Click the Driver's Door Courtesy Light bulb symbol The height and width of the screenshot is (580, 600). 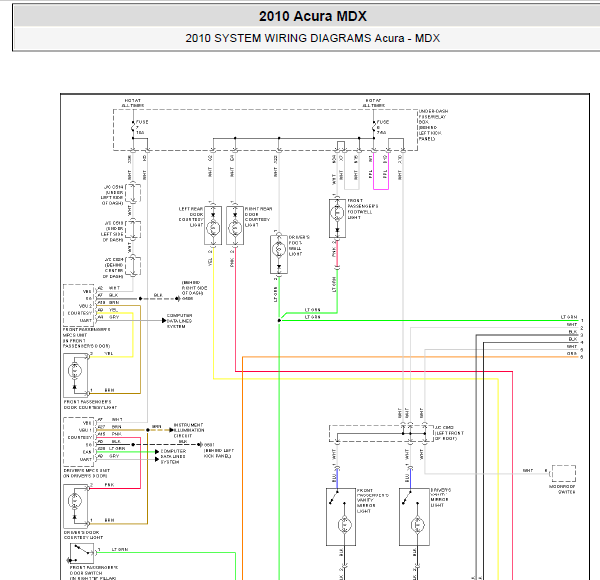(75, 500)
